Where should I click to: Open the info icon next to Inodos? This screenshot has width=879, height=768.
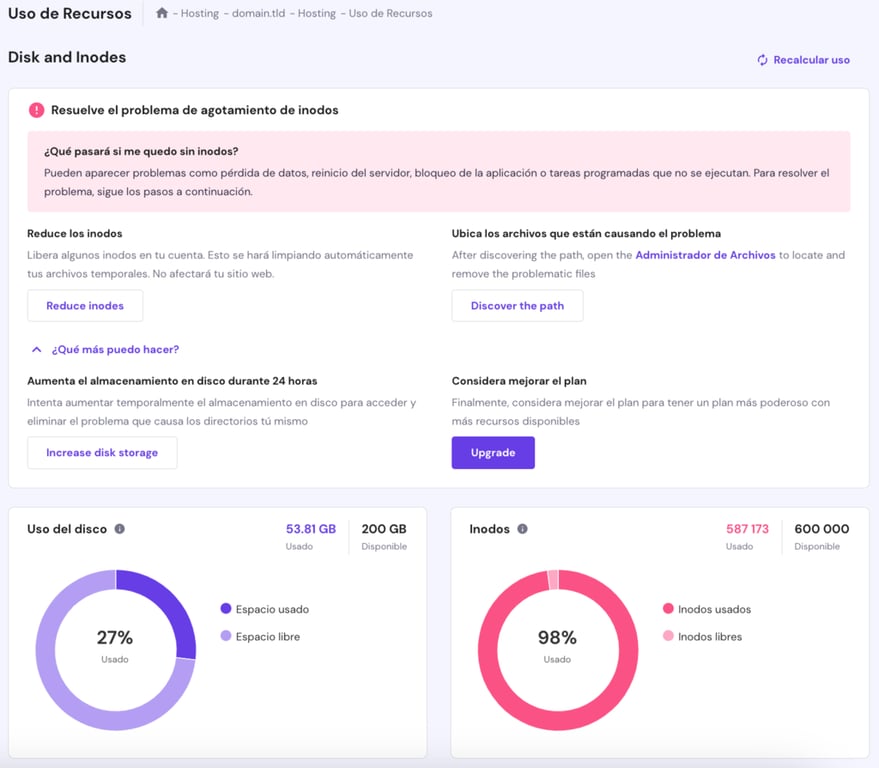pyautogui.click(x=520, y=528)
